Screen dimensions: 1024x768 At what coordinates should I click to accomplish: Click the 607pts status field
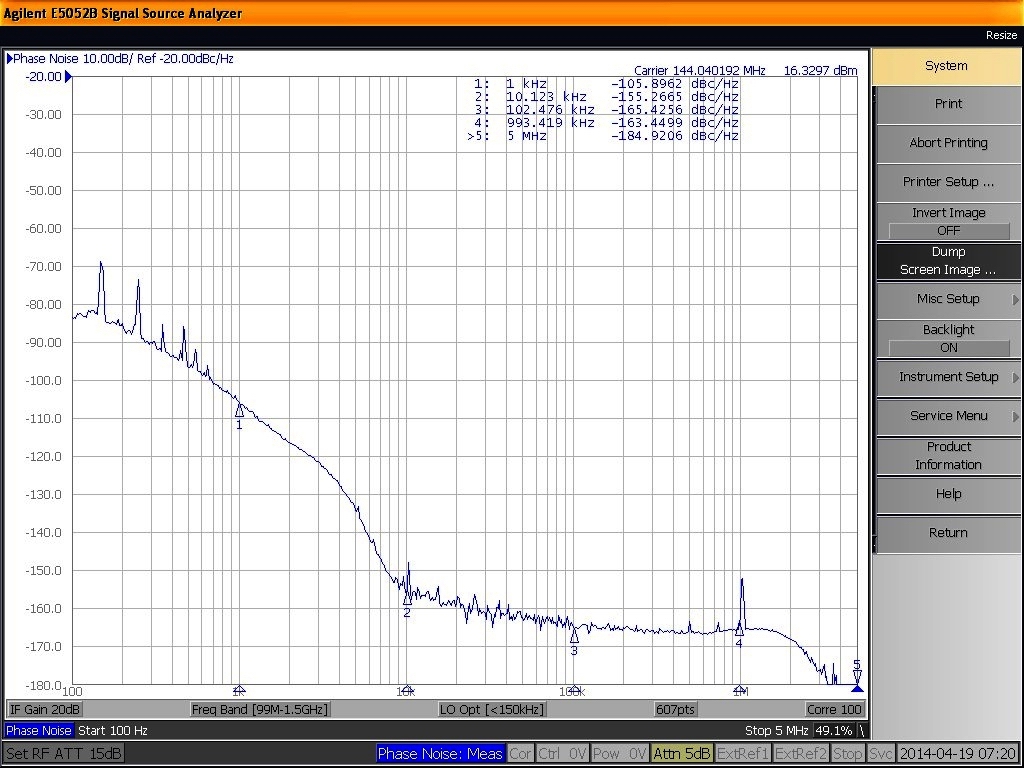coord(675,709)
